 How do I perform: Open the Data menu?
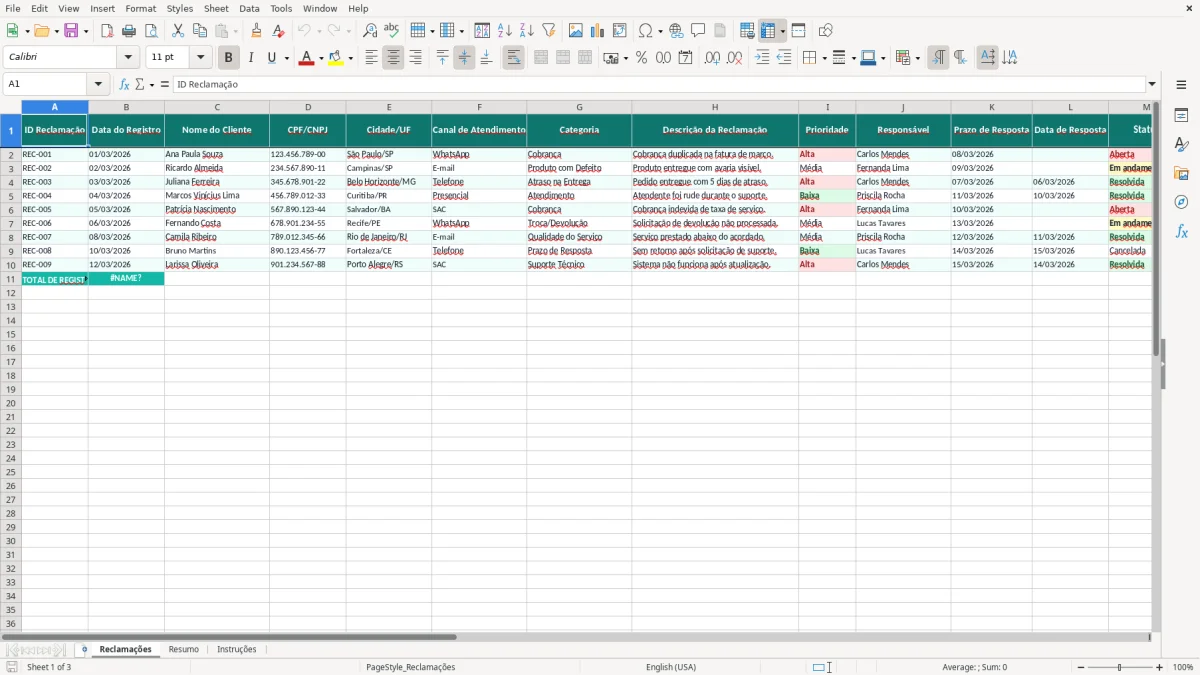(x=249, y=8)
